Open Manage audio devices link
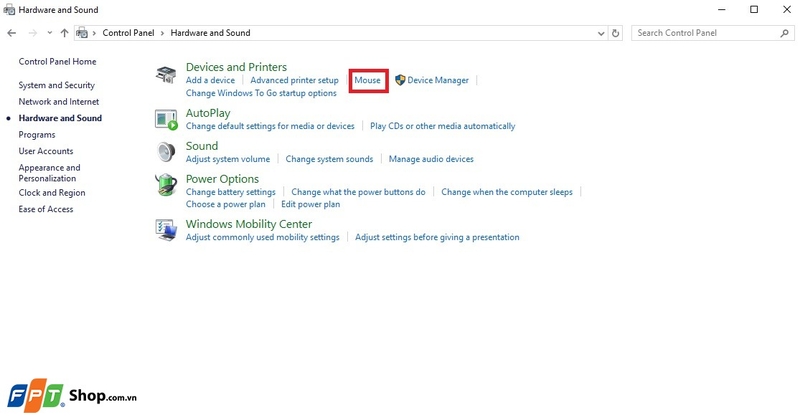This screenshot has width=800, height=420. 431,159
